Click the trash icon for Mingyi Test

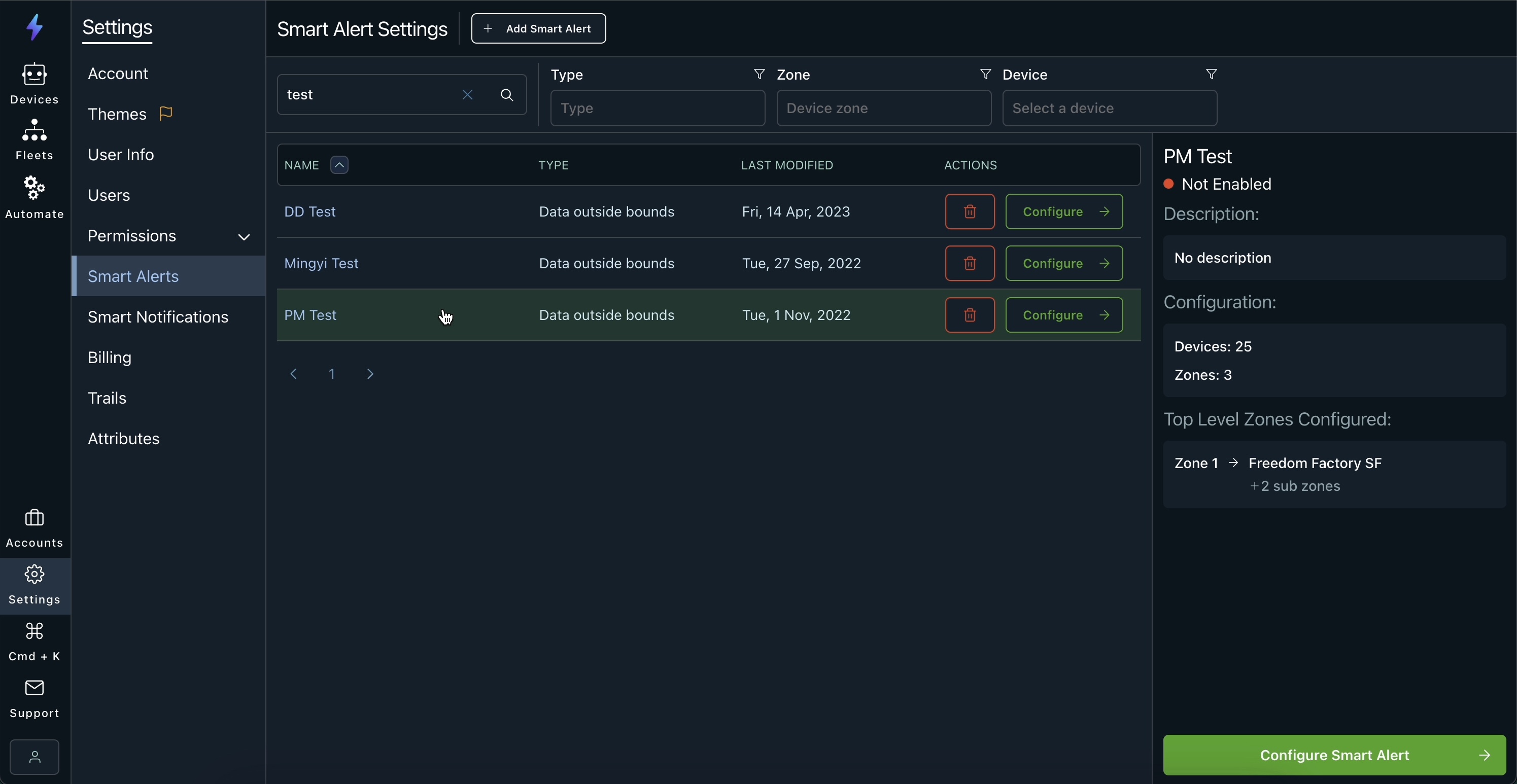click(x=970, y=264)
